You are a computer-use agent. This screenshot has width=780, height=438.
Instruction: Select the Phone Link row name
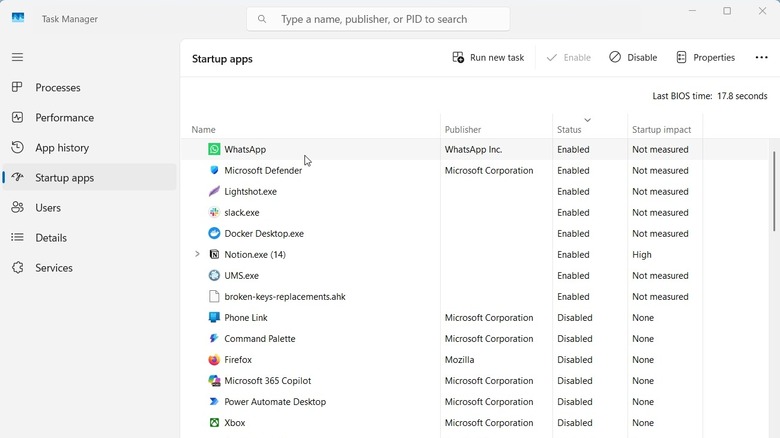[x=246, y=318]
